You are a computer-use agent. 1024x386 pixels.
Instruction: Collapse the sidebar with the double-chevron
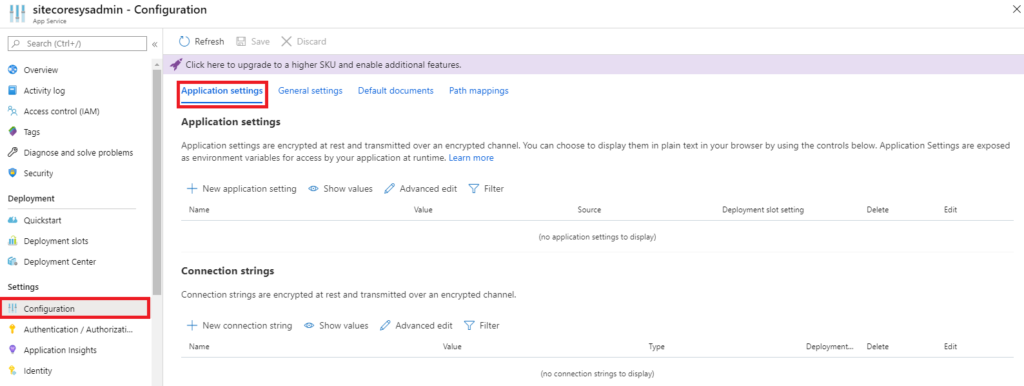pyautogui.click(x=155, y=44)
